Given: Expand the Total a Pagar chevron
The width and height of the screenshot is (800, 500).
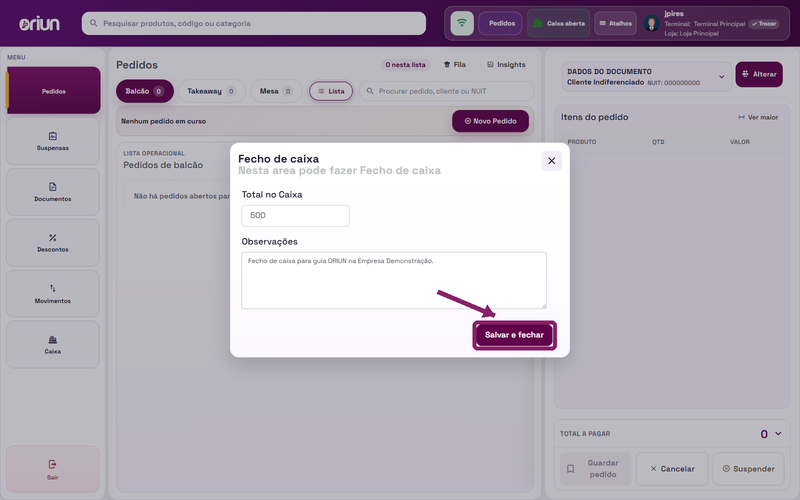Looking at the screenshot, I should (778, 434).
